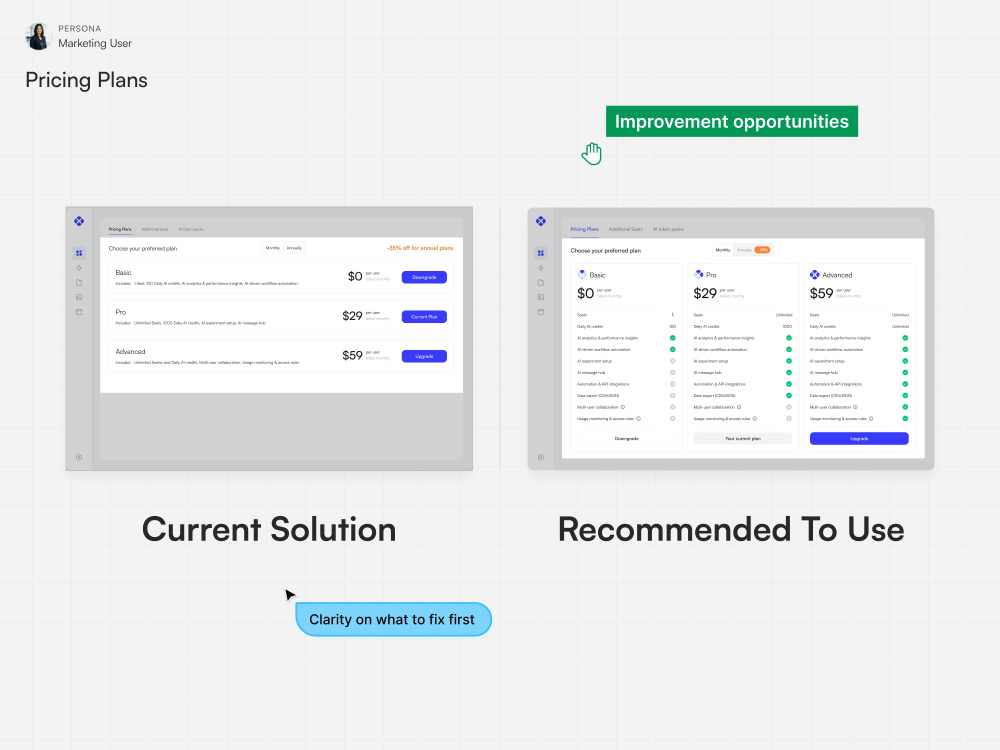
Task: Switch to Monthly billing in Recommended mockup
Action: click(723, 250)
